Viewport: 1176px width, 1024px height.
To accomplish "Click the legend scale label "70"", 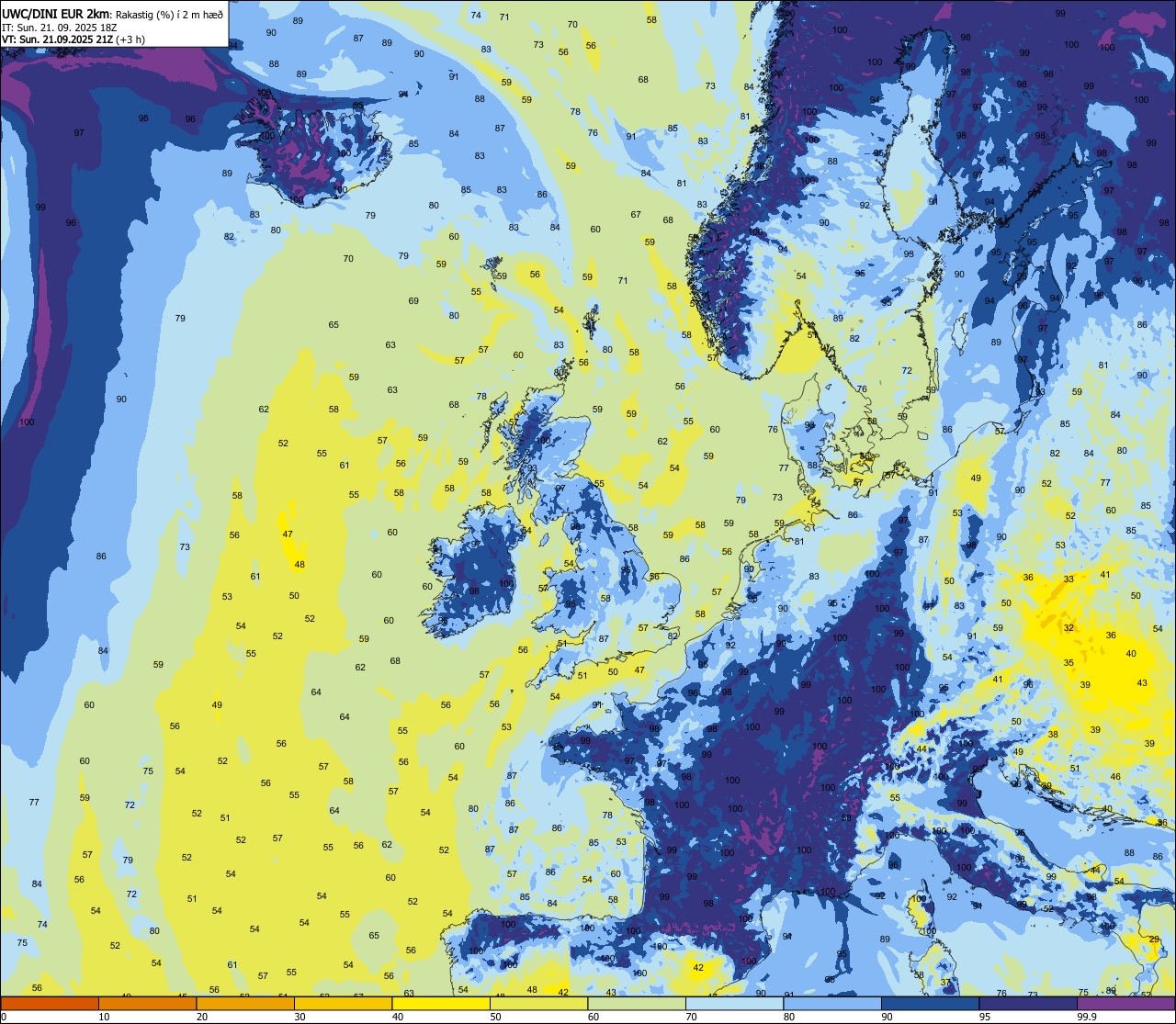I will 691,1017.
